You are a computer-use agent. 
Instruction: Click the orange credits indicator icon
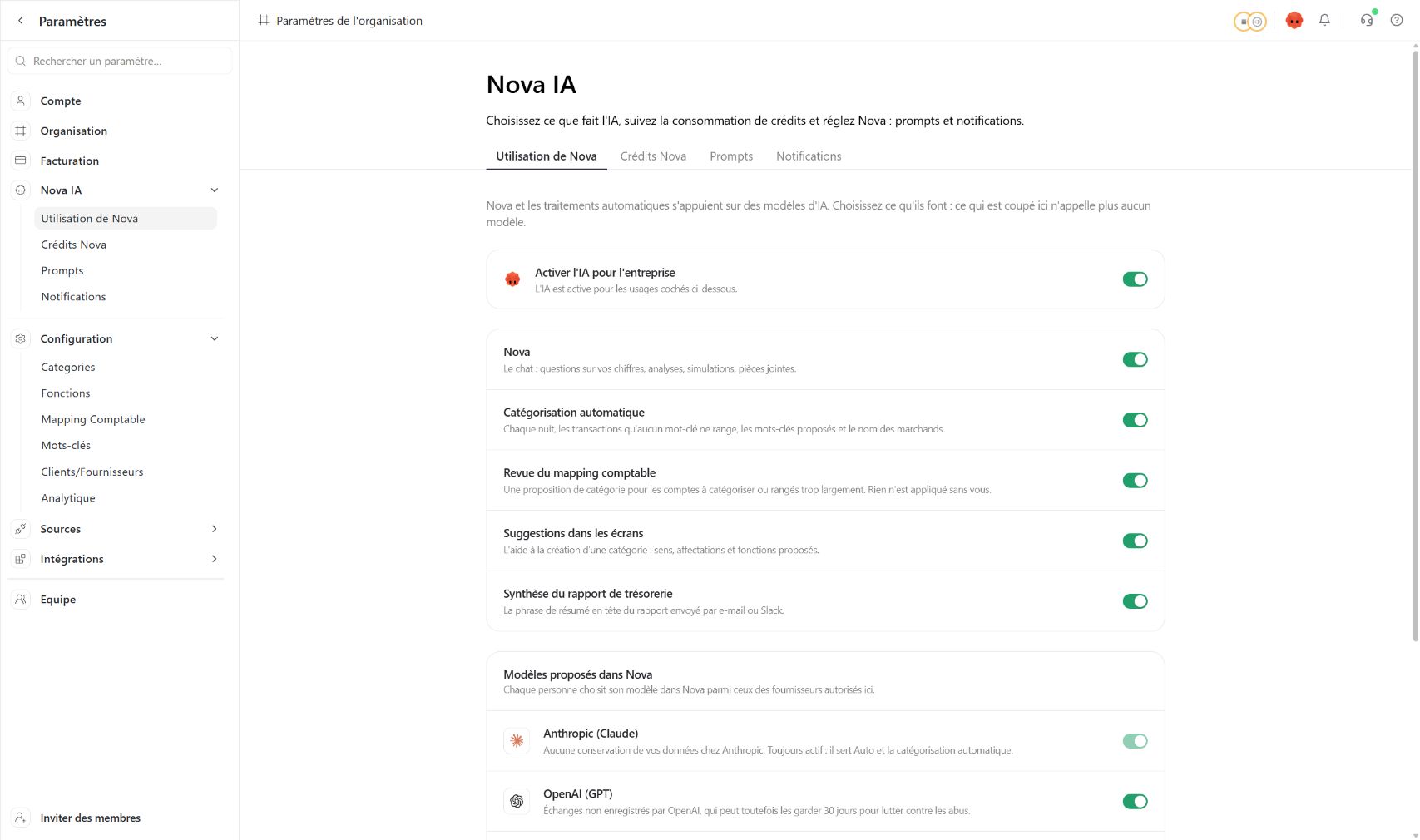(1250, 22)
